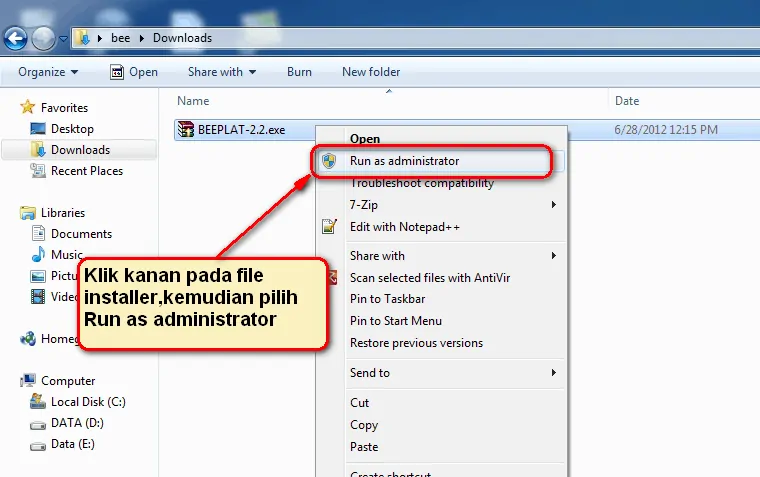Open Local Disk (C:) drive

[88, 402]
